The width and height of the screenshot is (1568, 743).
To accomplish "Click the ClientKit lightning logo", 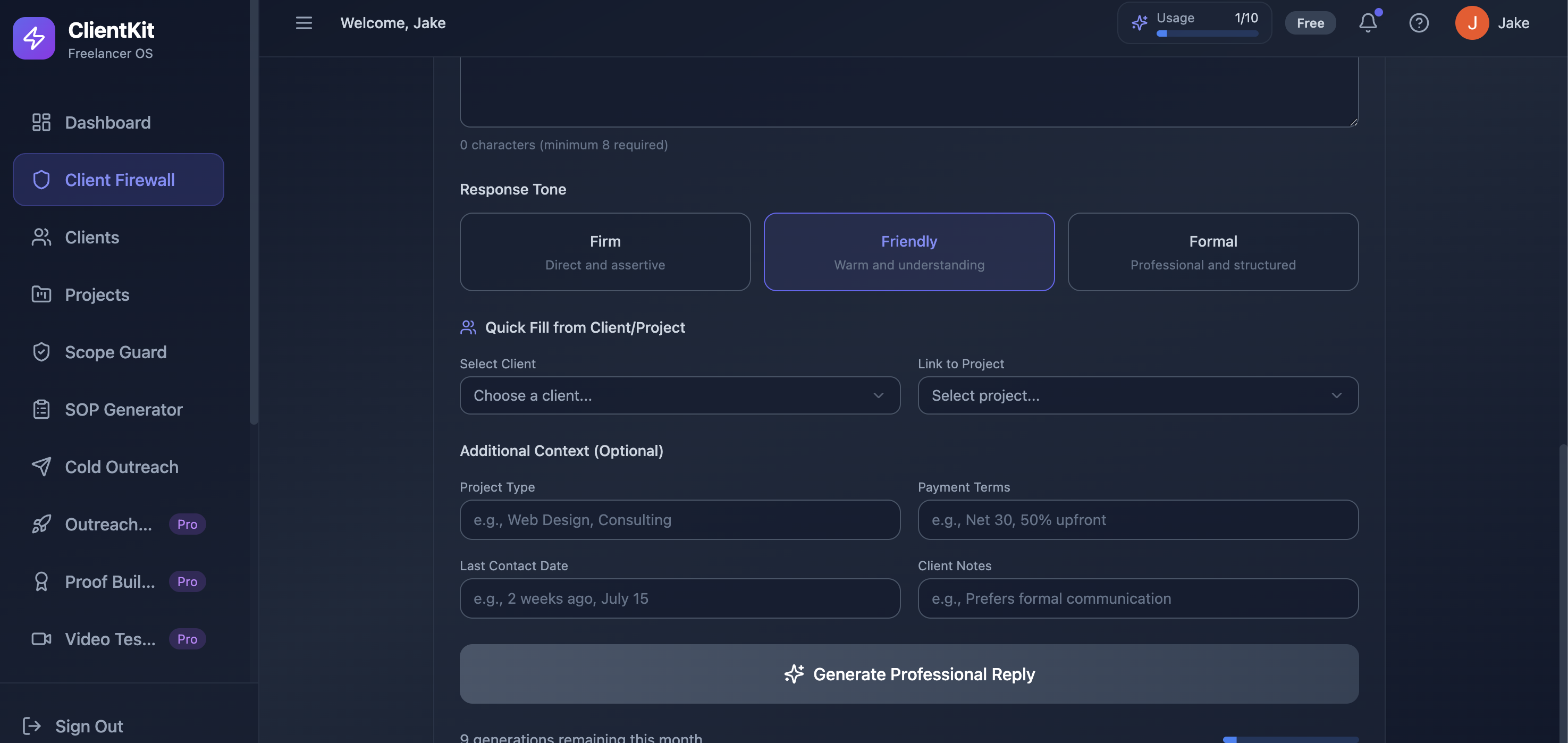I will pos(33,38).
